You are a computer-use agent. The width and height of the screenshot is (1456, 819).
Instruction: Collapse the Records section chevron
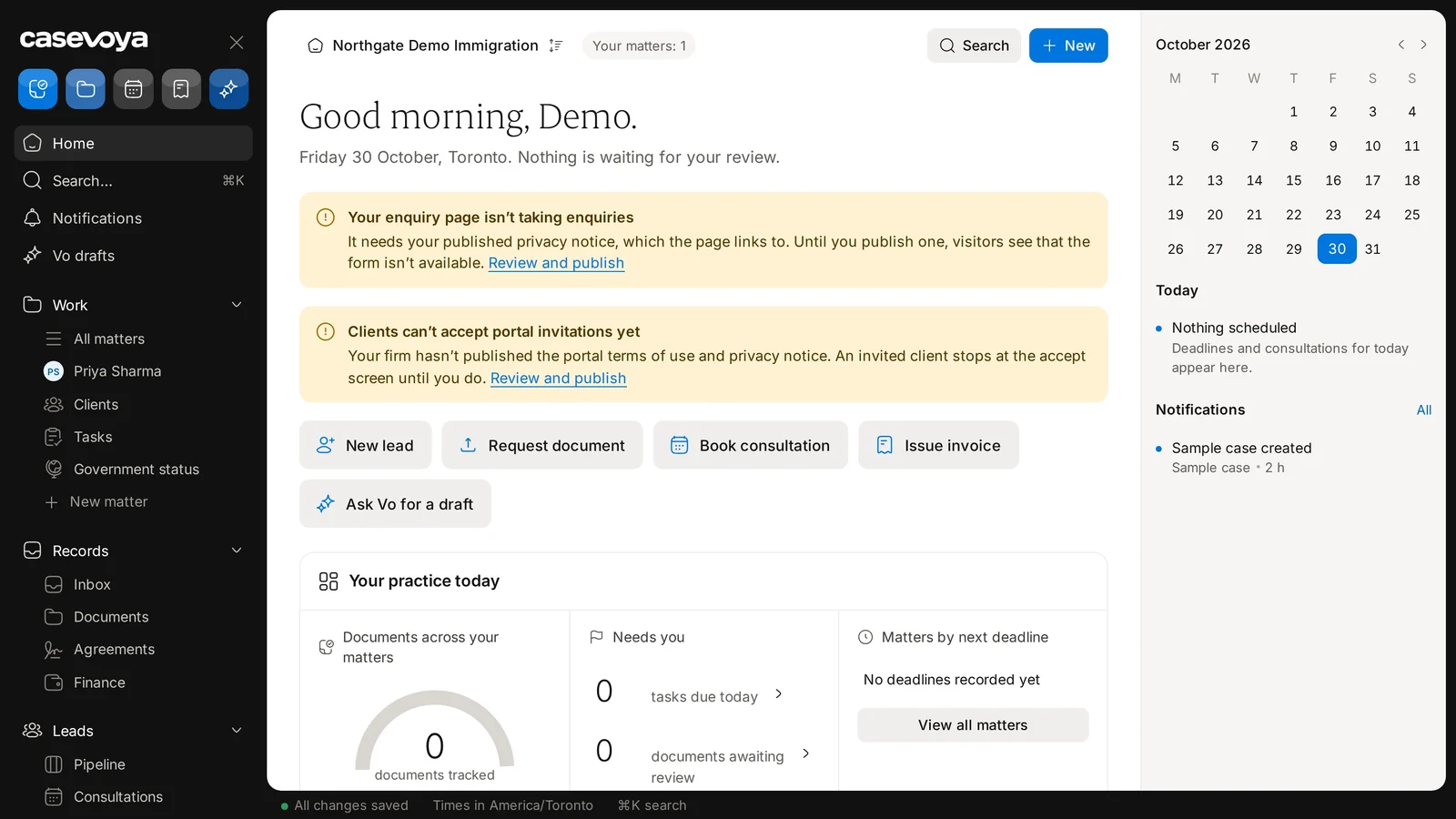[237, 551]
